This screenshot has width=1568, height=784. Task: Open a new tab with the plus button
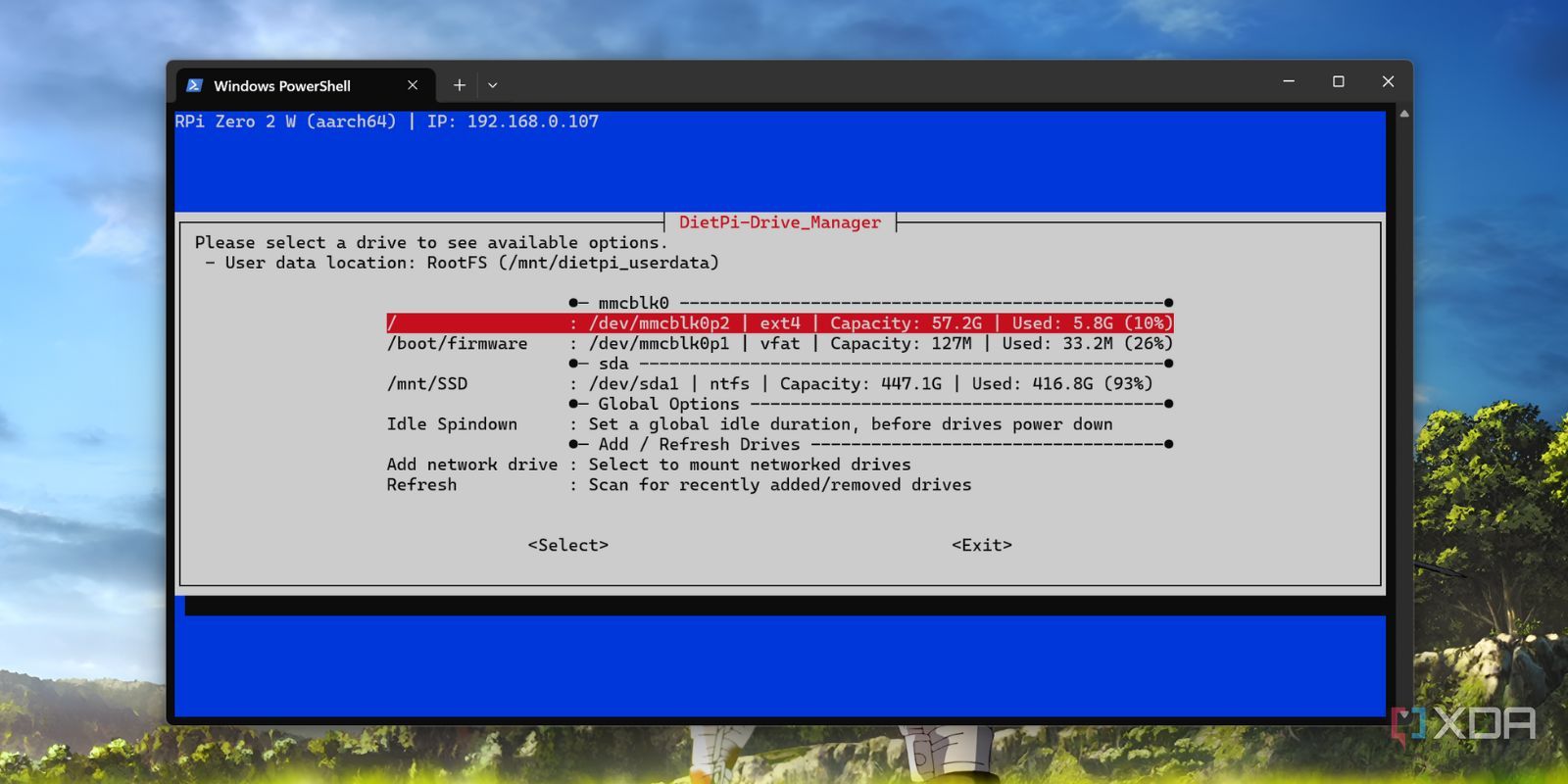pyautogui.click(x=459, y=85)
